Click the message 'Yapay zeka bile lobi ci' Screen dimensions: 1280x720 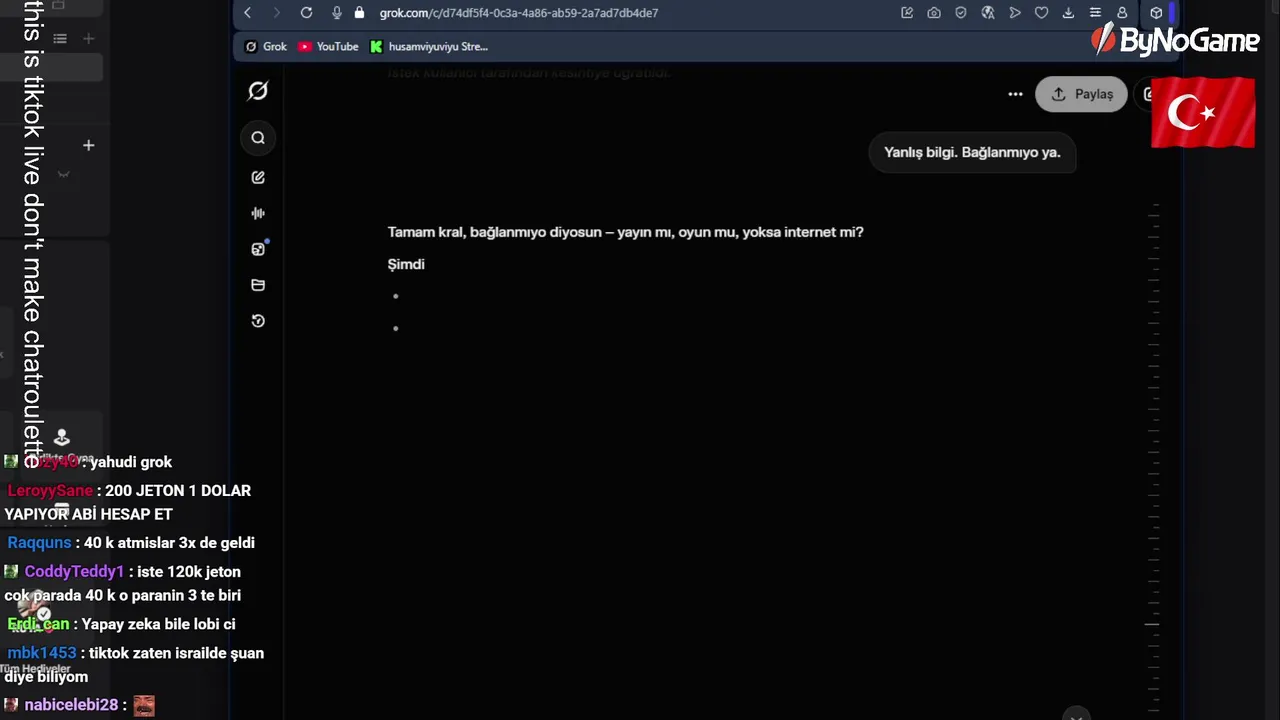158,624
